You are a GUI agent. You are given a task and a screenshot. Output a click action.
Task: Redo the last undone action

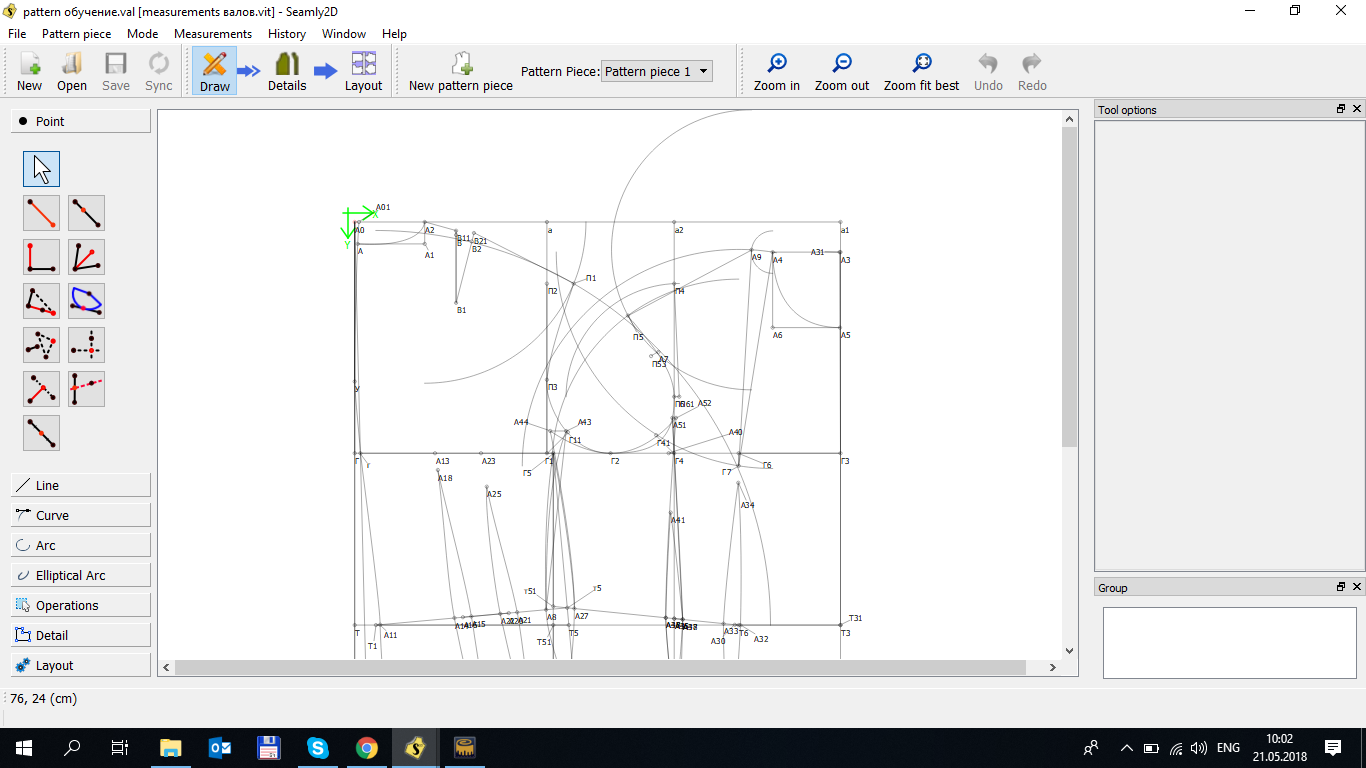click(1032, 71)
